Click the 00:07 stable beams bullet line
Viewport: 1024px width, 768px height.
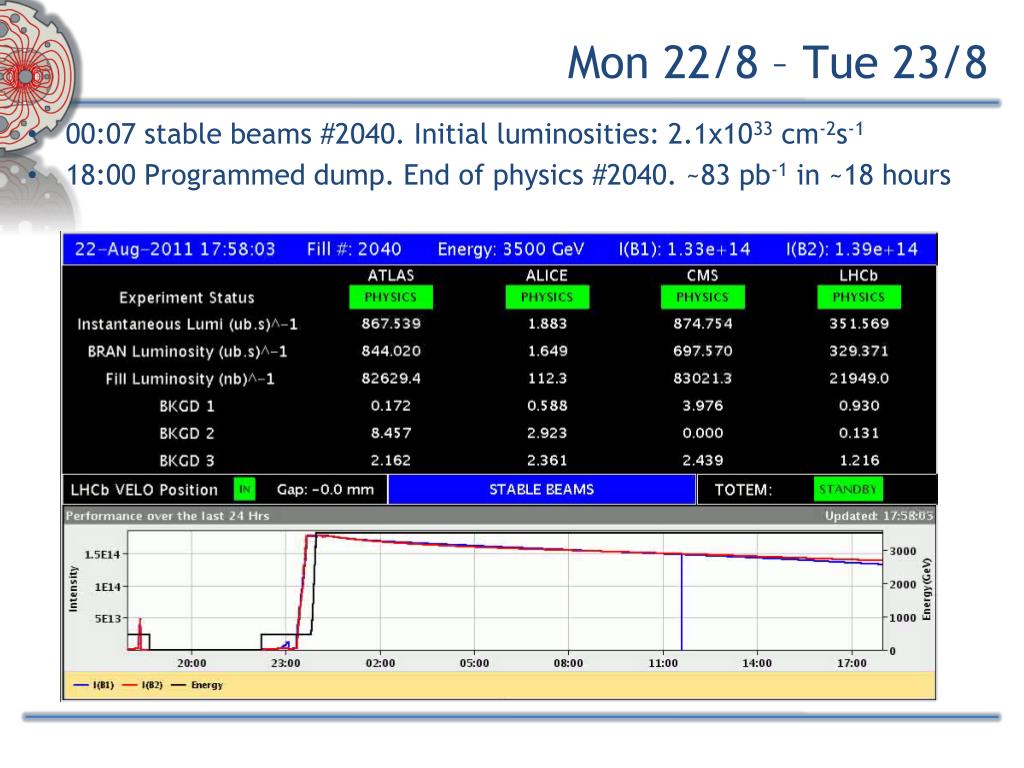tap(464, 134)
